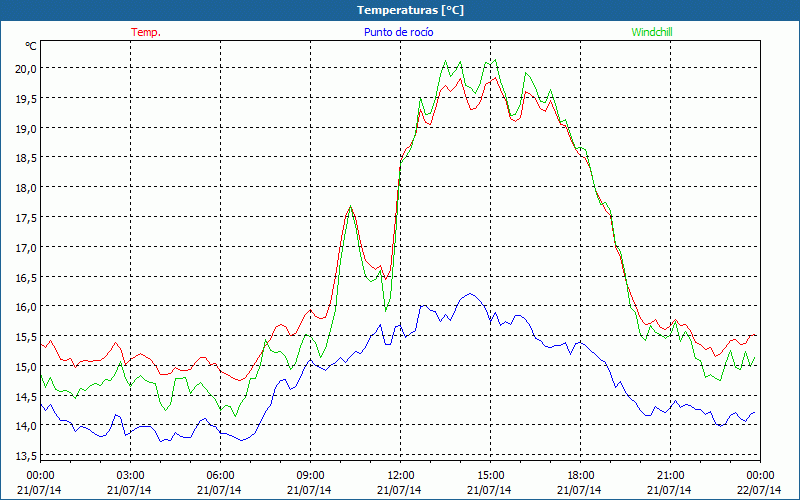Image resolution: width=800 pixels, height=500 pixels.
Task: Click the 18:00 time label on the x-axis
Action: [581, 476]
